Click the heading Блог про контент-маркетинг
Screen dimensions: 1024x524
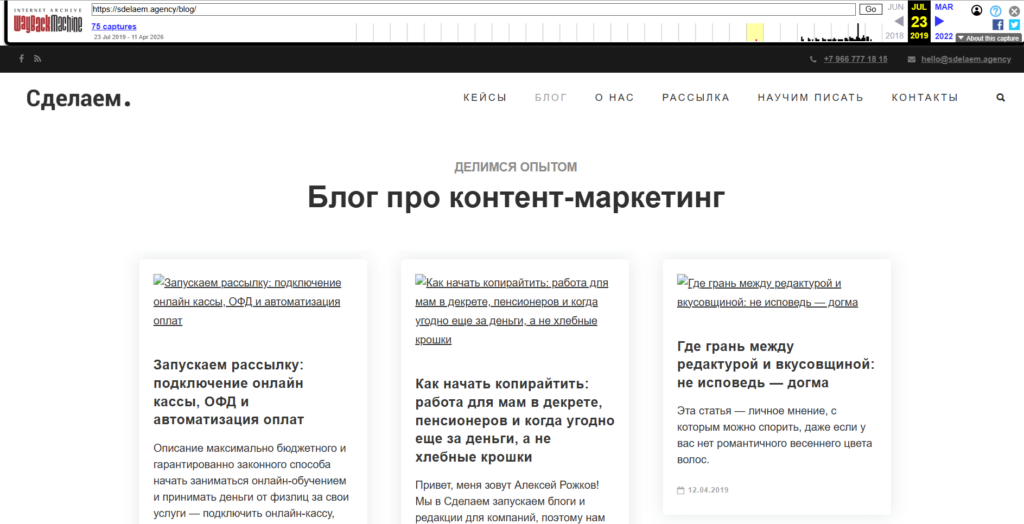click(516, 197)
